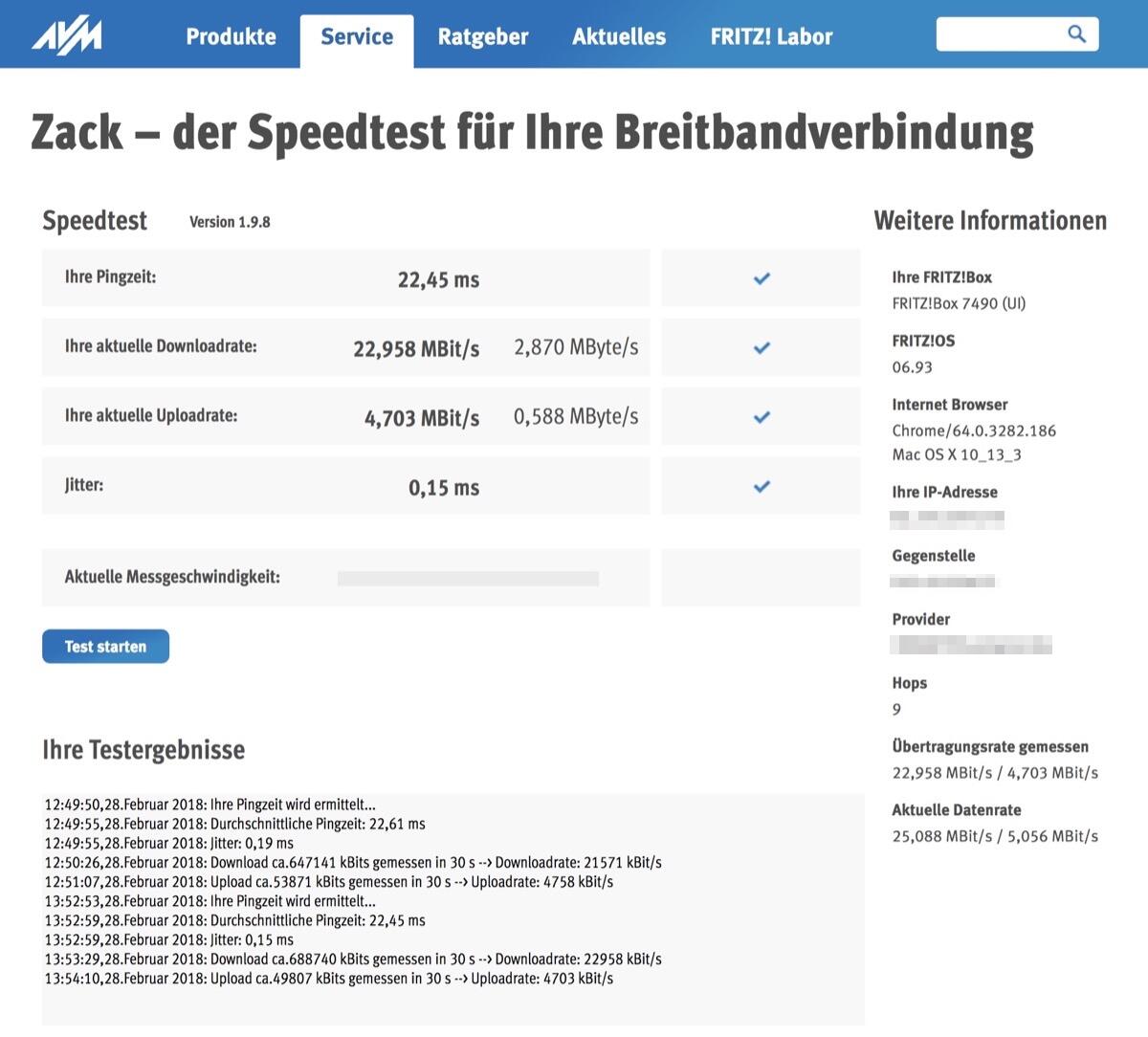Click the 22,958 MBit/s download rate value
1148x1037 pixels.
(x=416, y=349)
